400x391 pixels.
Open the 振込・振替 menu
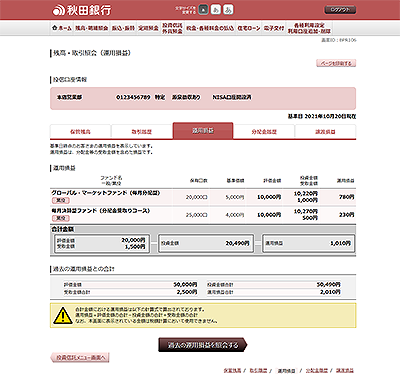click(x=123, y=28)
